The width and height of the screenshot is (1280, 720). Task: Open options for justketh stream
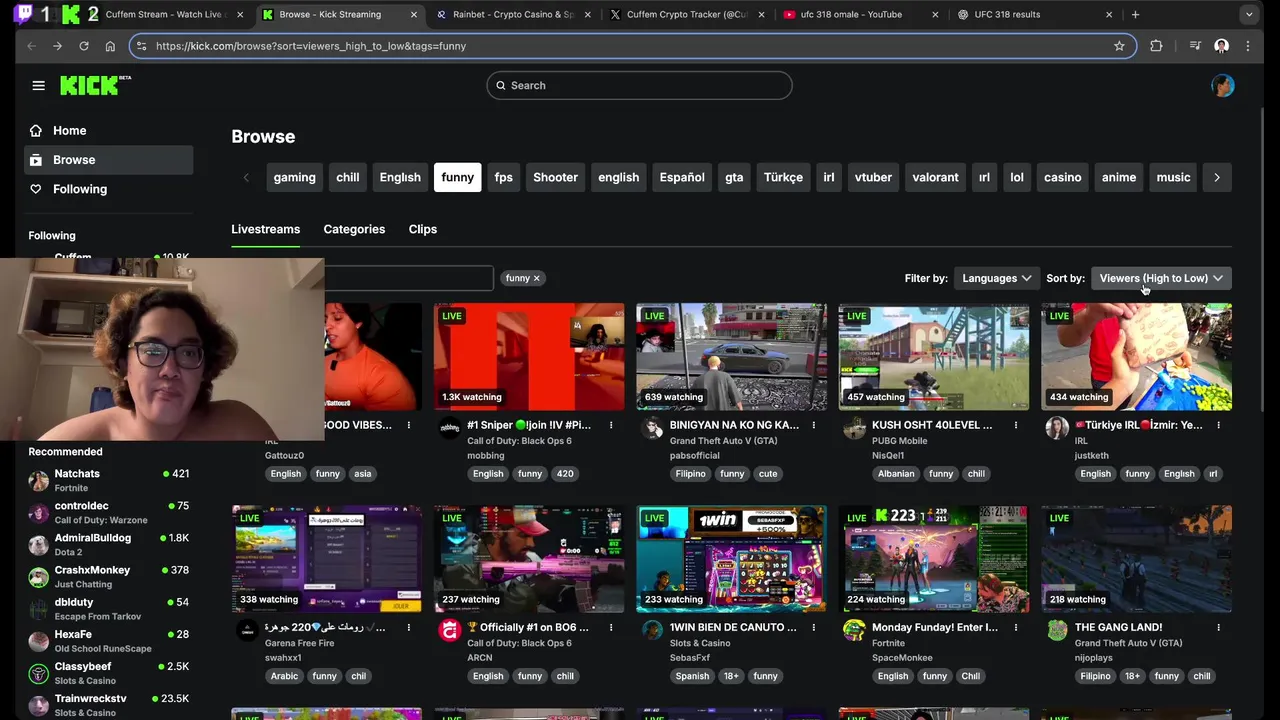[x=1218, y=425]
